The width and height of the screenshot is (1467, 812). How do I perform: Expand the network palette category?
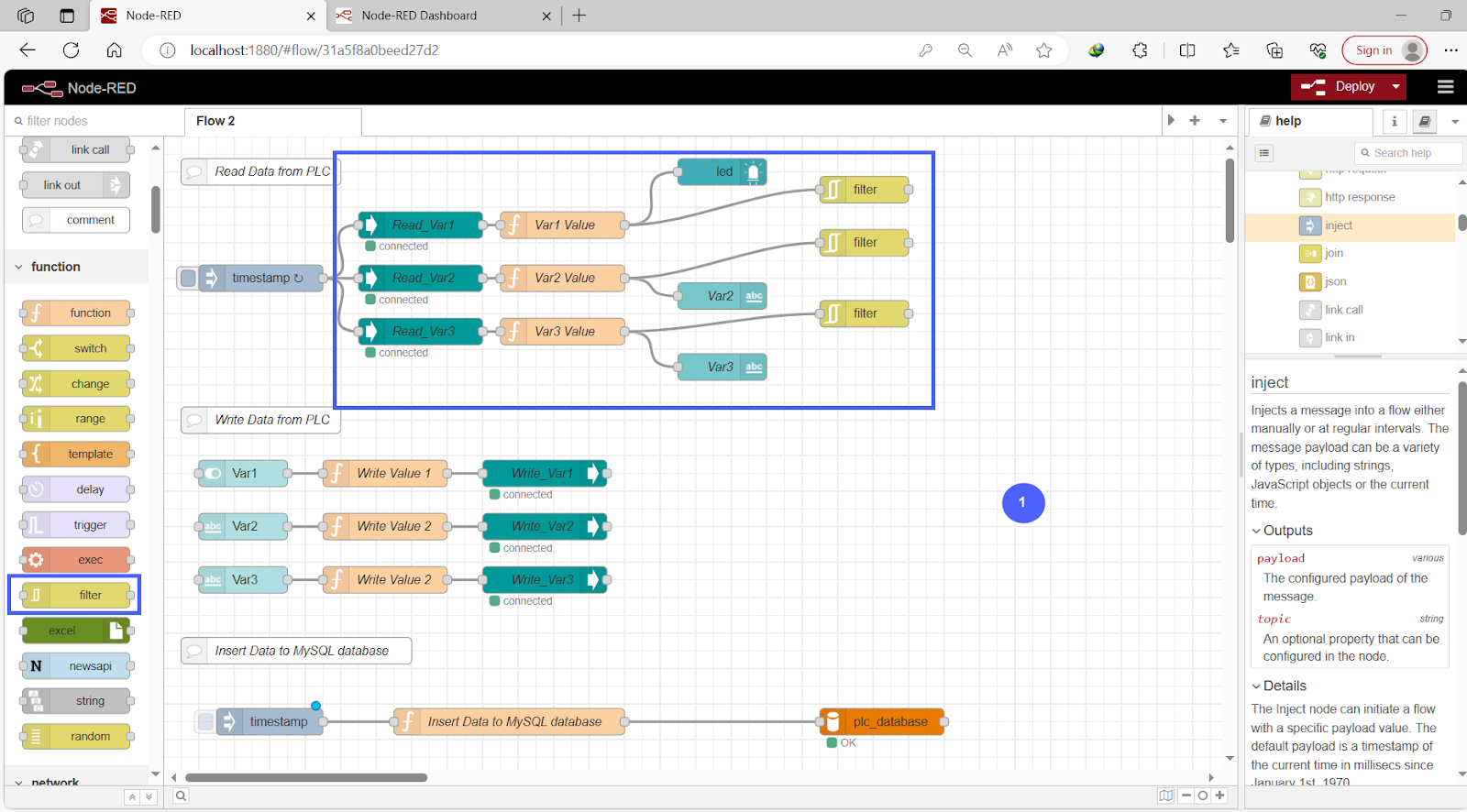tap(76, 781)
